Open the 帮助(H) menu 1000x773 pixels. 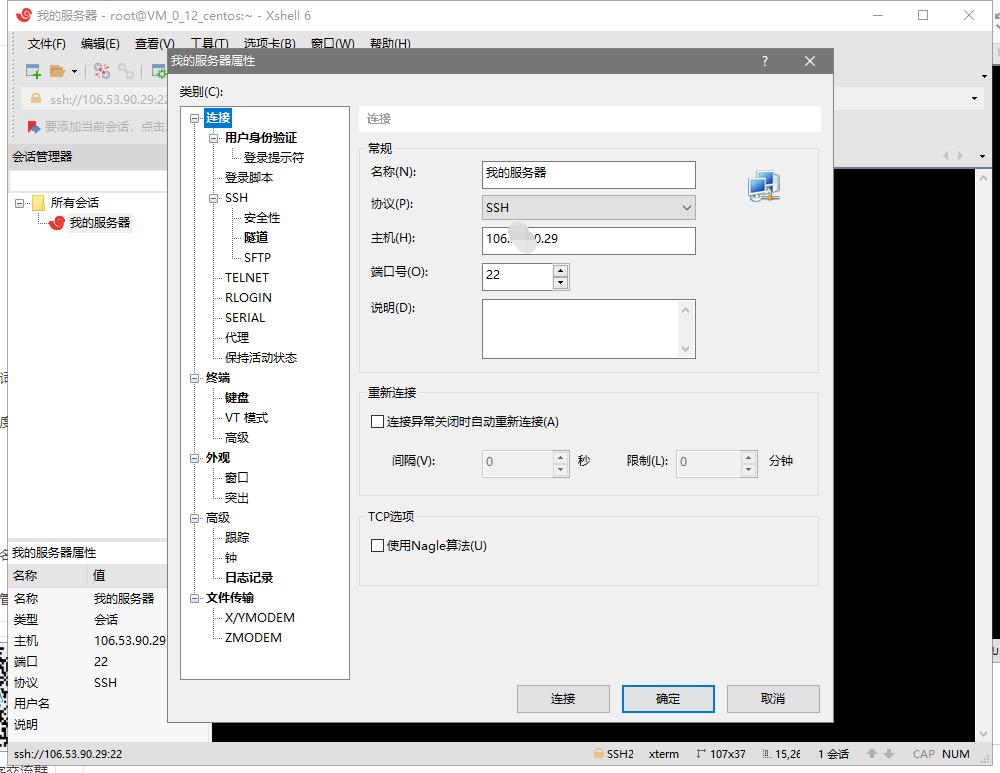point(390,43)
